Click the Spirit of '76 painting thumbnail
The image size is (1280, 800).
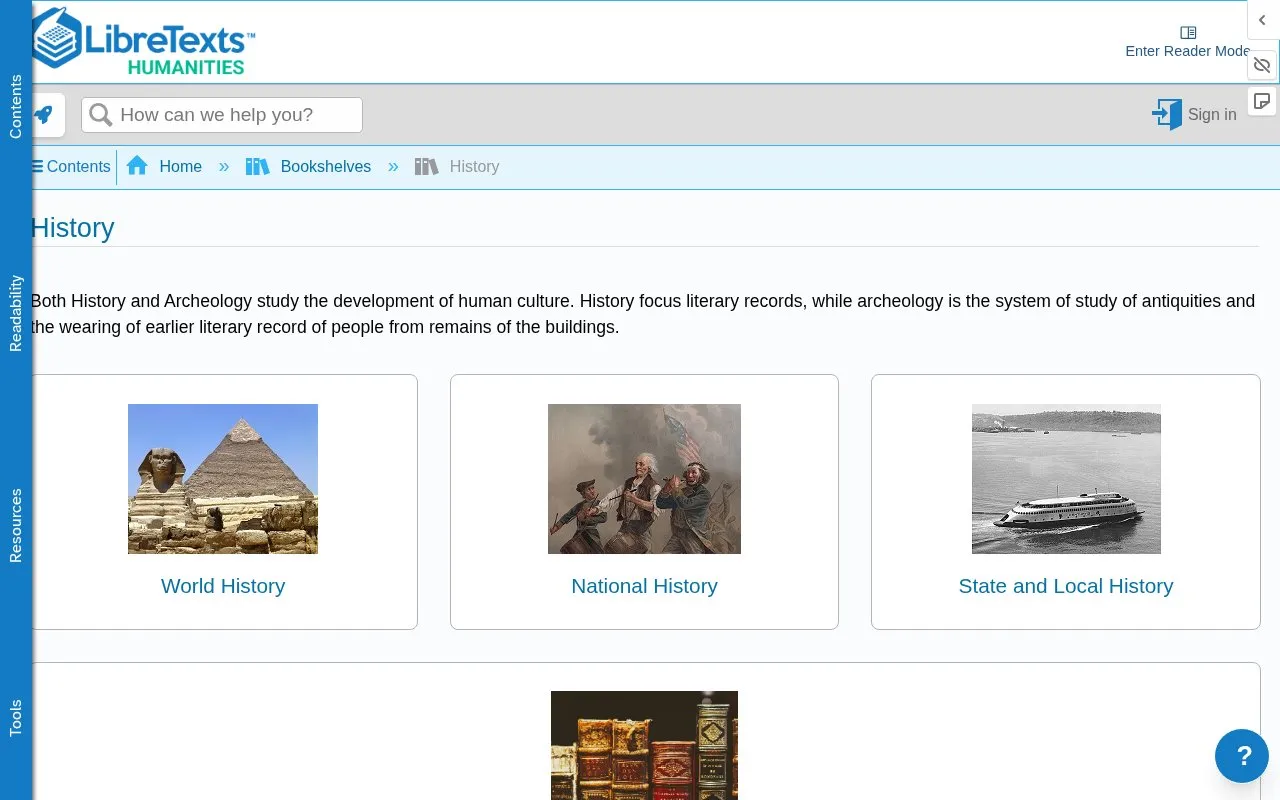click(x=644, y=479)
